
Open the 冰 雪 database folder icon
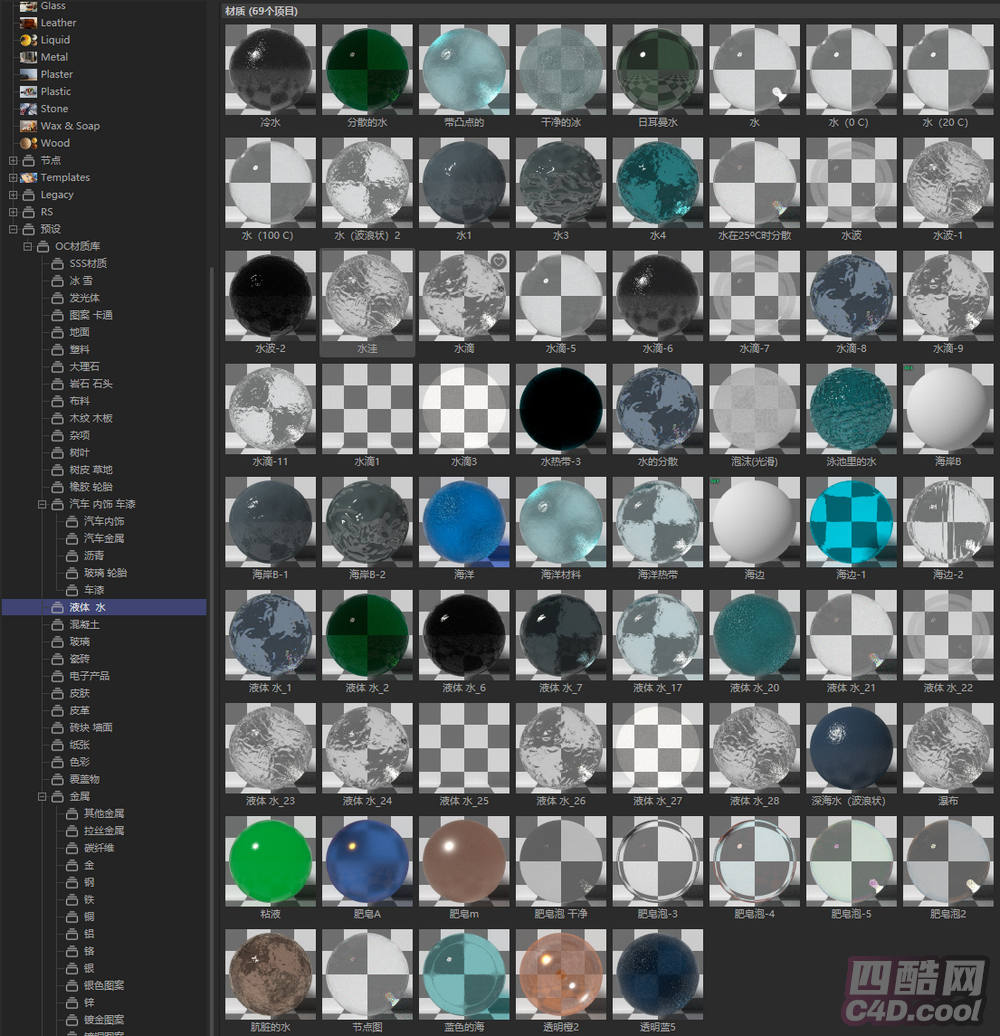(x=58, y=281)
